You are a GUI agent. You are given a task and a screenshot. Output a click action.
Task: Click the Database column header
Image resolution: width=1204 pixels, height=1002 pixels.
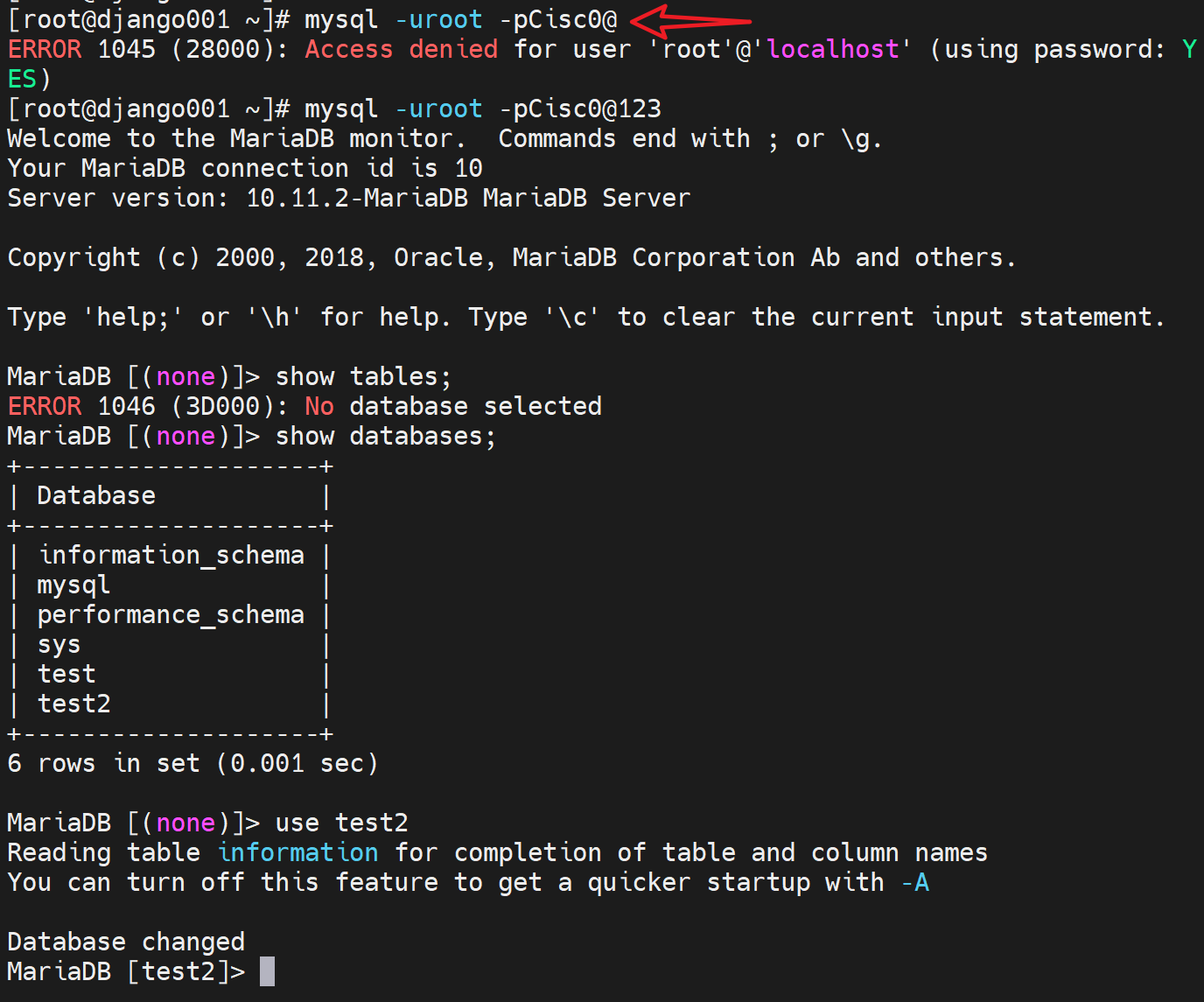[96, 495]
